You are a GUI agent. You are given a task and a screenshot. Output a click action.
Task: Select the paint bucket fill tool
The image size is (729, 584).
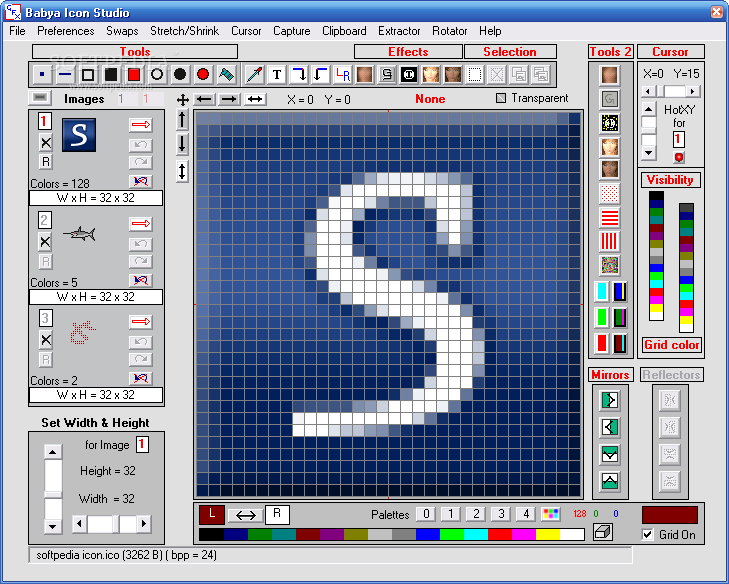click(226, 74)
